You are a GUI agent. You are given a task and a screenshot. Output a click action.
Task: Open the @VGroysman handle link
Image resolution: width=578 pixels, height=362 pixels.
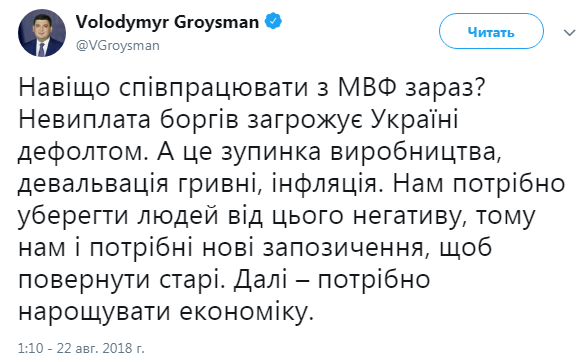pyautogui.click(x=118, y=46)
